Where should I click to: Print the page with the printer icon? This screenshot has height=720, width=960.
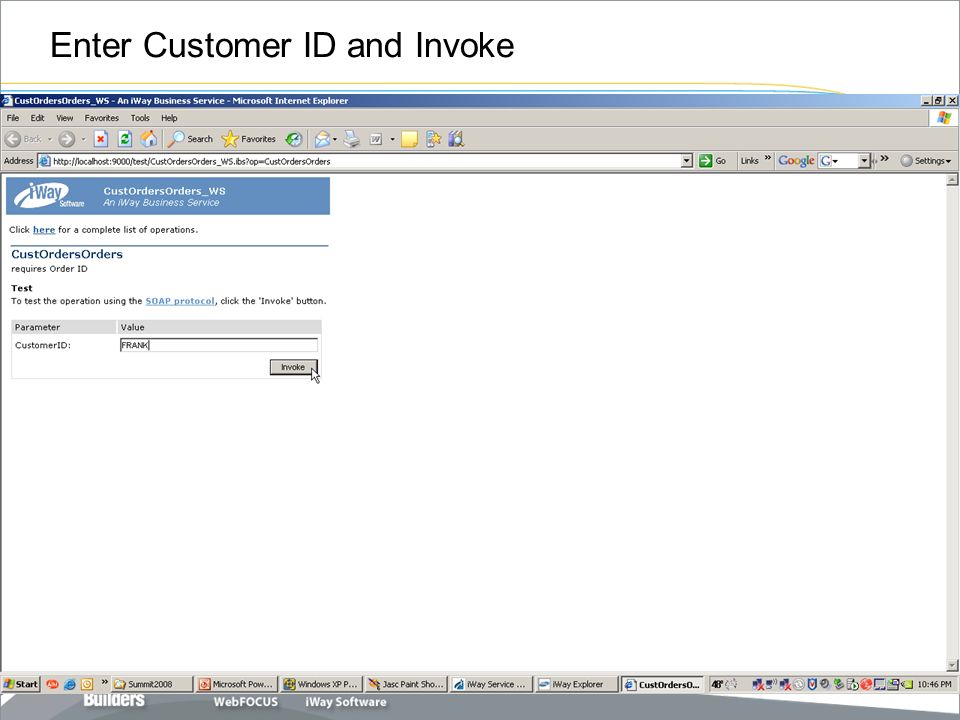[351, 139]
